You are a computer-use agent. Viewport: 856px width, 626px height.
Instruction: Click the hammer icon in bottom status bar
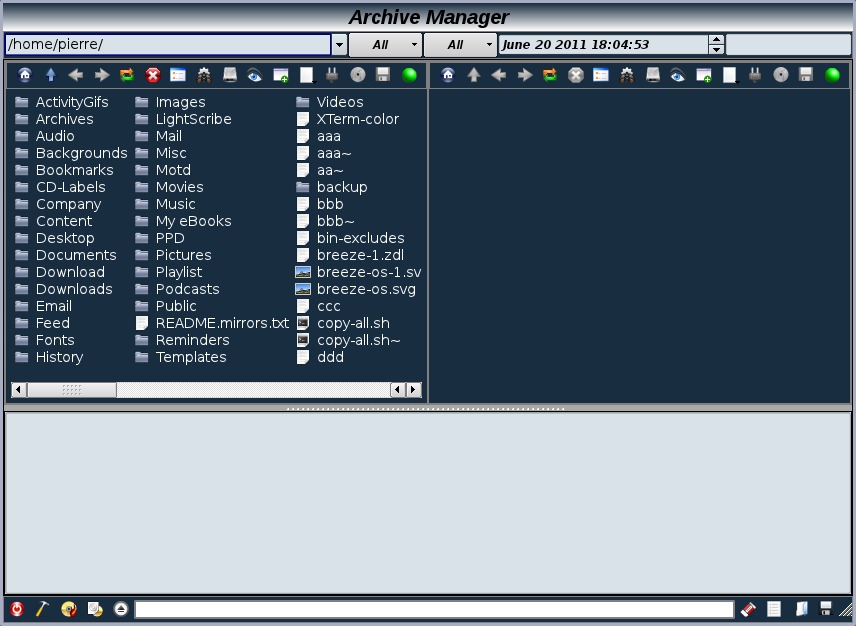click(43, 609)
